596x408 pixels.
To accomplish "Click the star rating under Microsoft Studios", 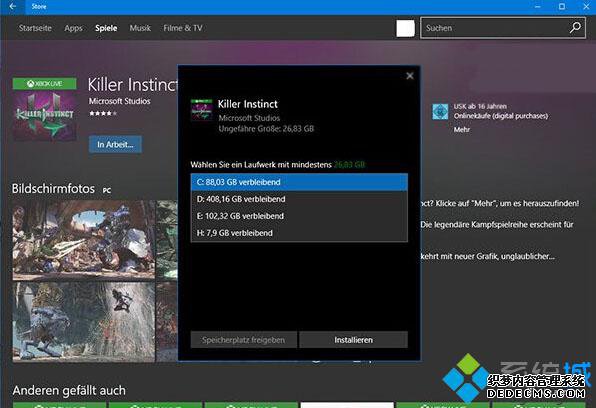I will pyautogui.click(x=103, y=113).
